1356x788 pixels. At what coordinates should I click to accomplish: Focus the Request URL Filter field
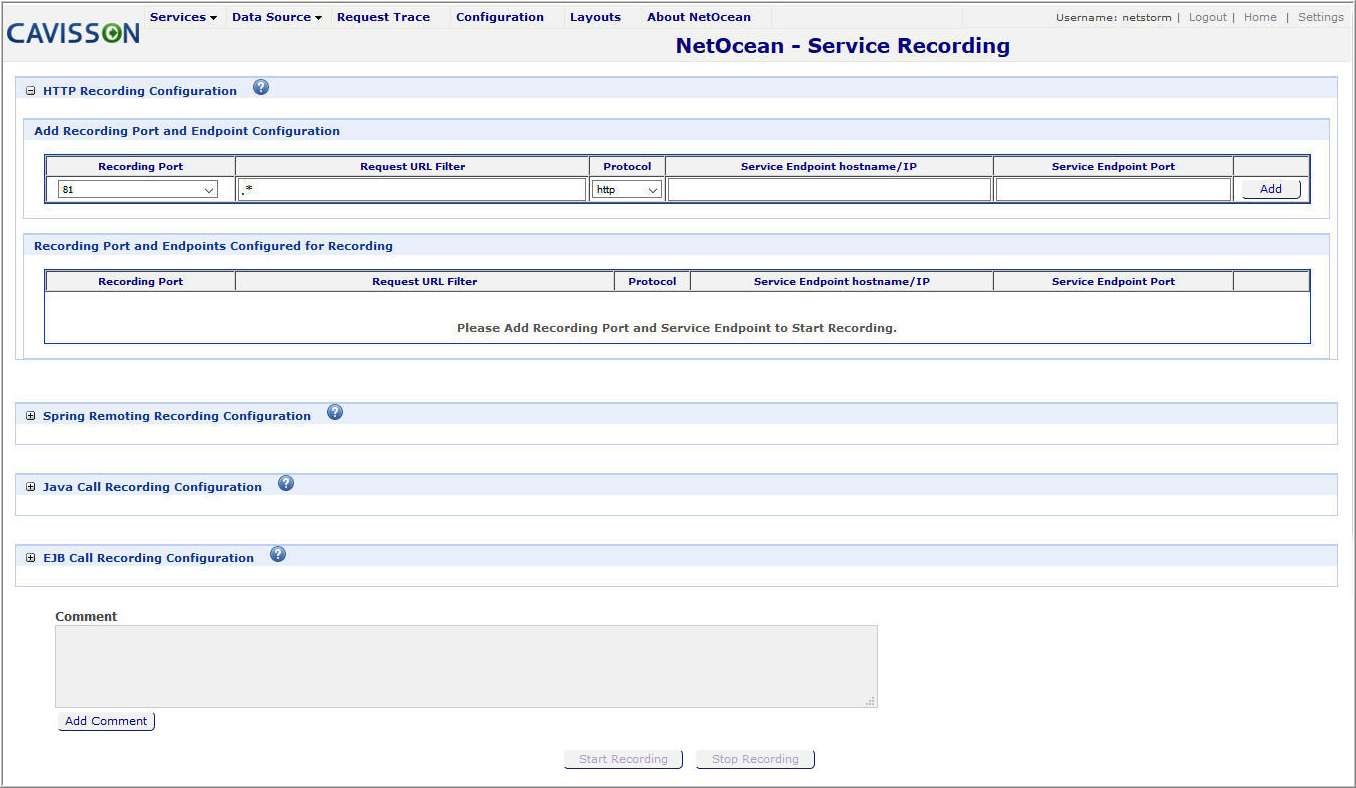point(412,190)
